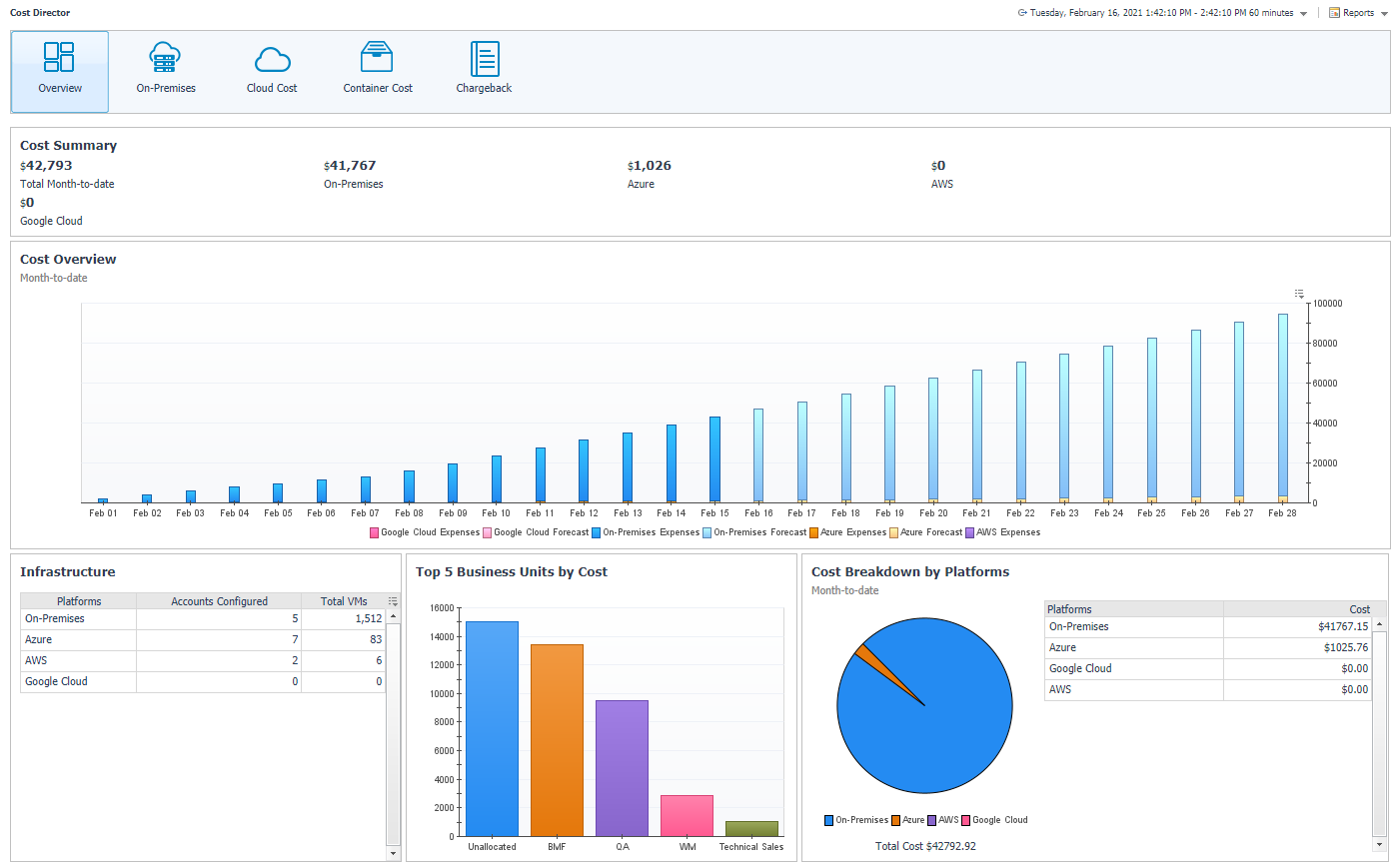Sort by Accounts Configured column

(x=219, y=601)
